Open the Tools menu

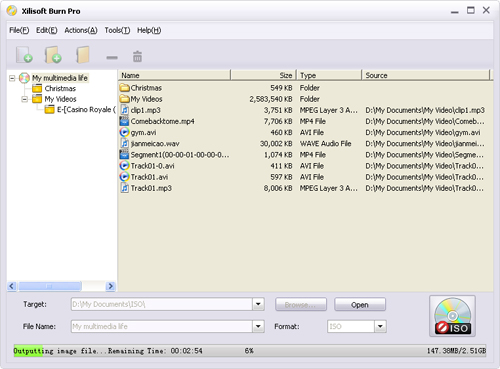(x=117, y=30)
